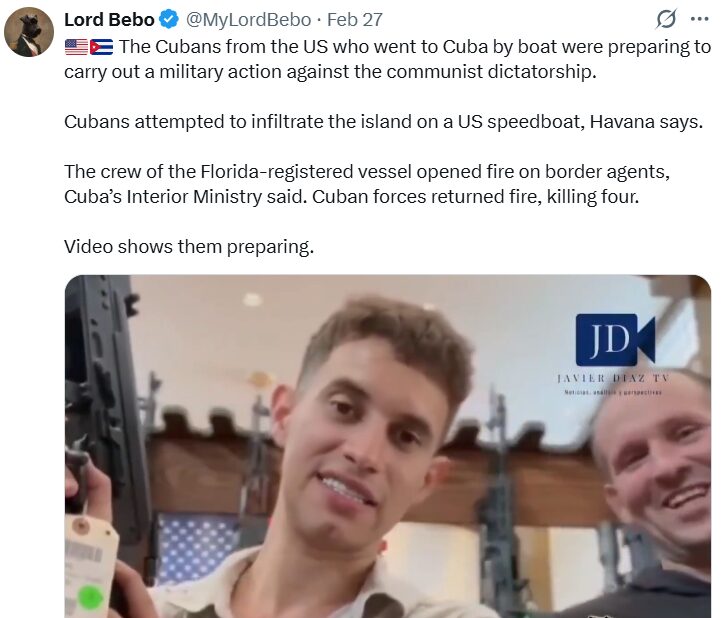This screenshot has height=618, width=725.
Task: Click the blue verified badge
Action: 168,20
